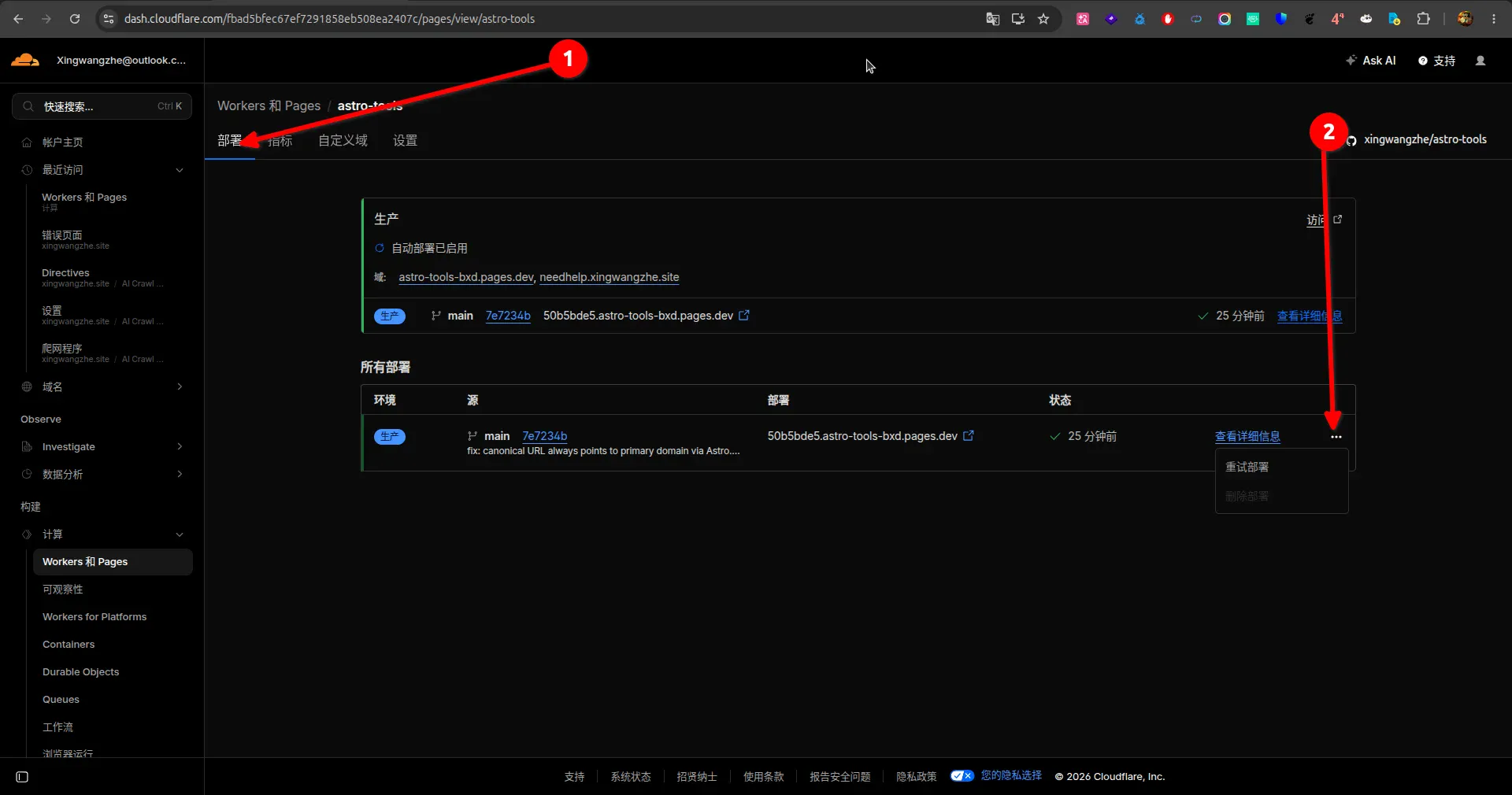This screenshot has height=795, width=1512.
Task: Click the privacy choices toggle icon in footer
Action: (x=962, y=775)
